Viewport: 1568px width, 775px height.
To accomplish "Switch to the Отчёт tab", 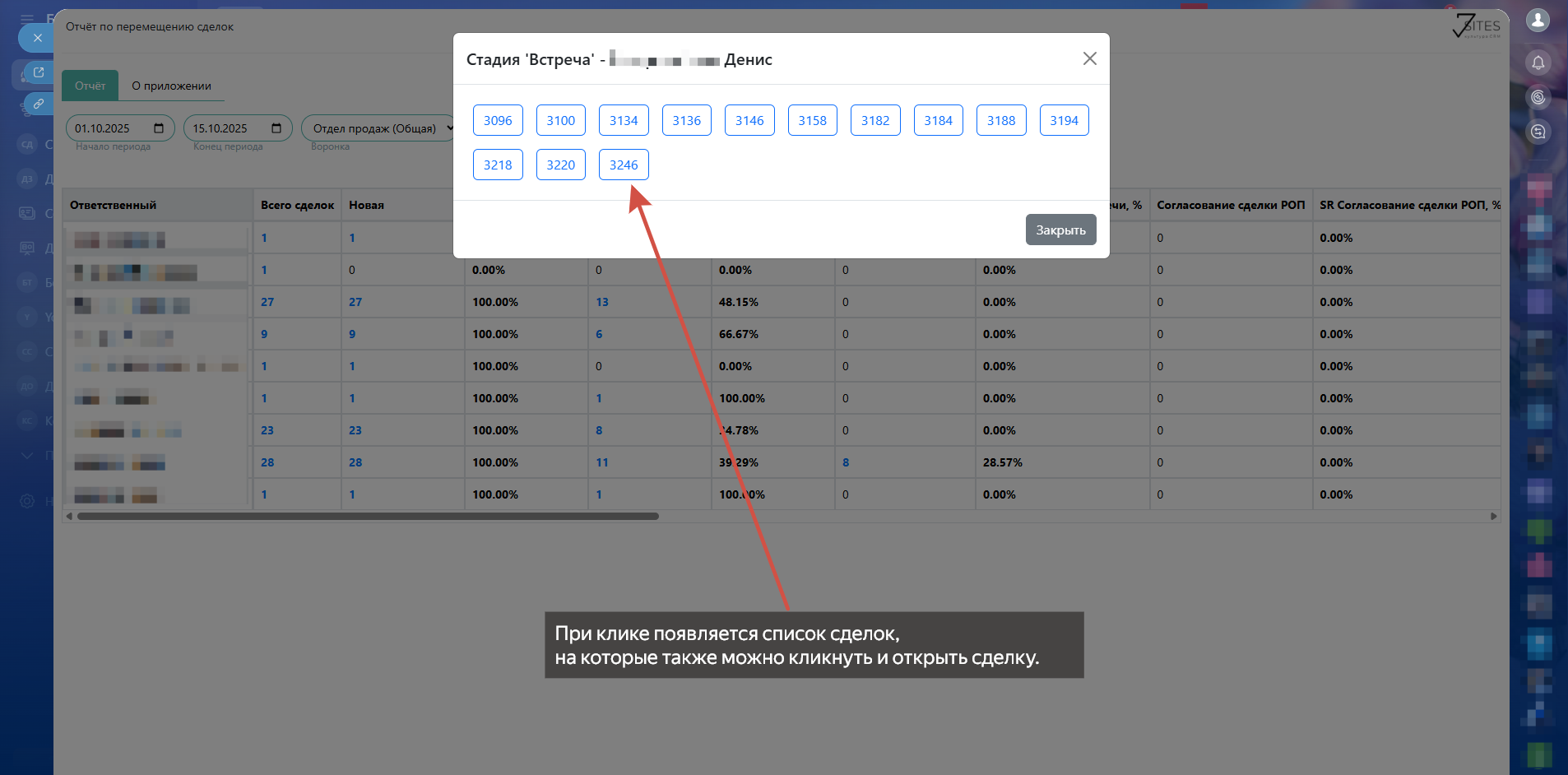I will tap(90, 86).
